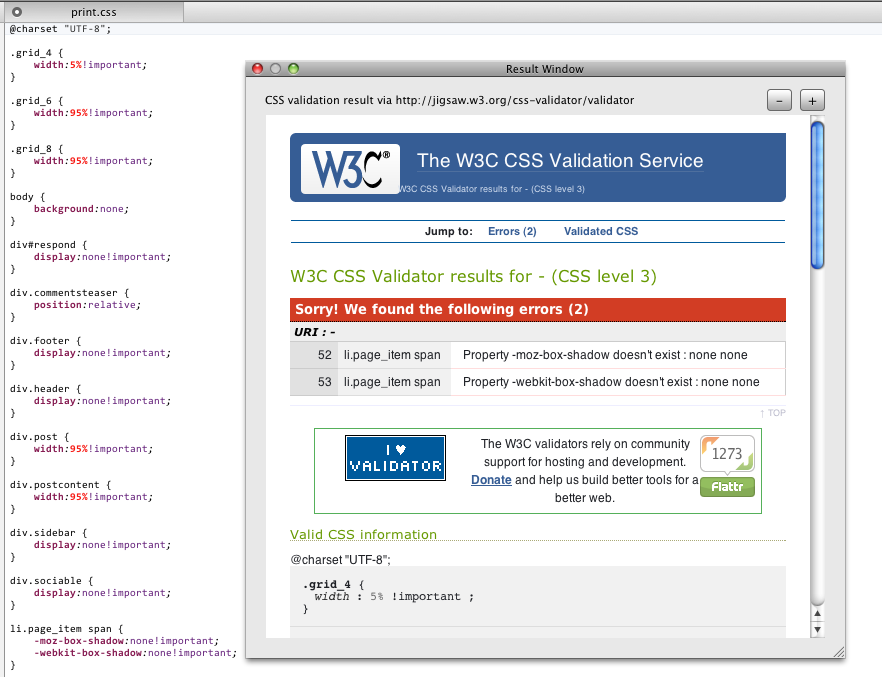This screenshot has height=677, width=882.
Task: Click the body selector in editor
Action: 27,197
